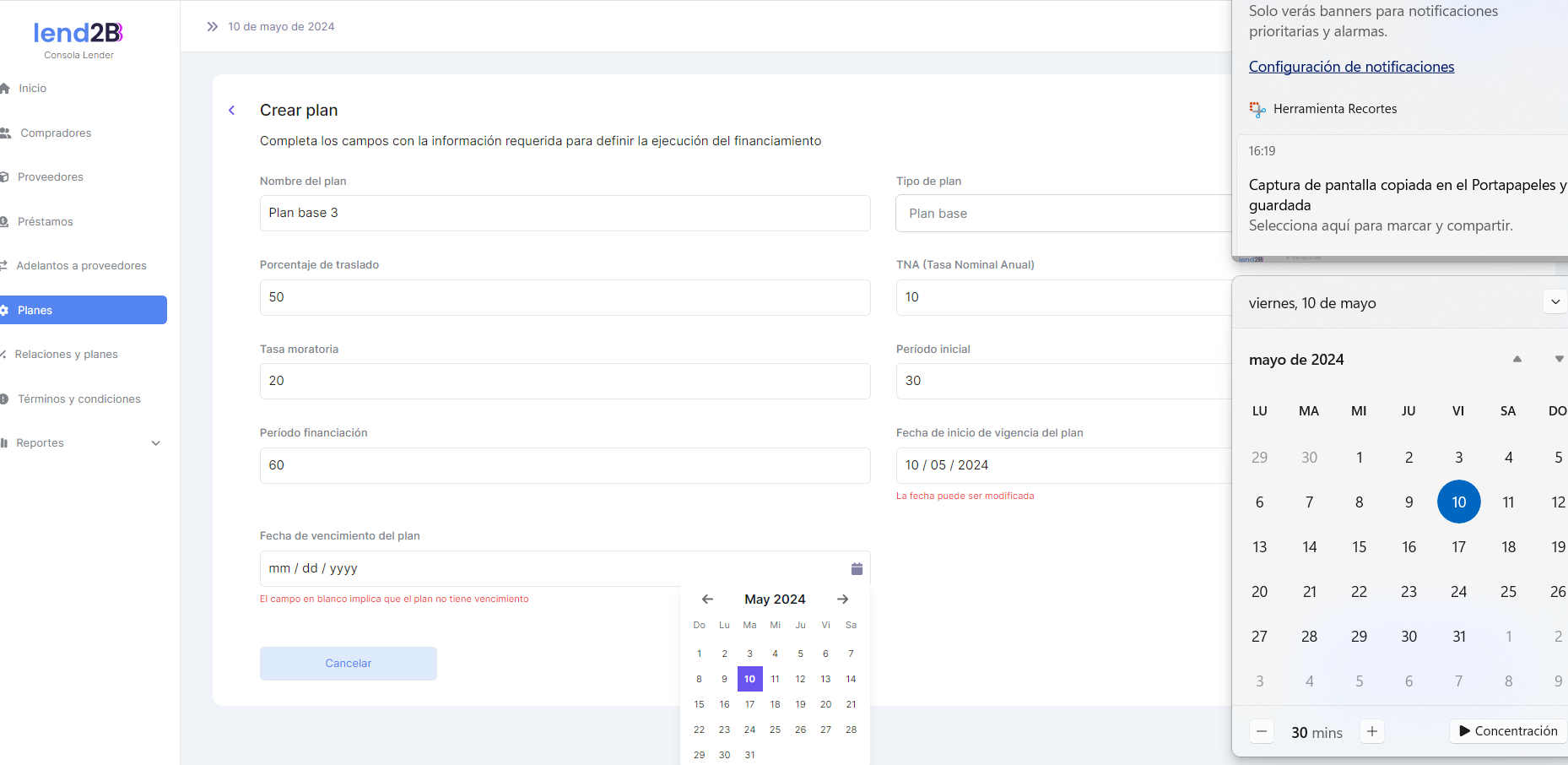Open the Tipo de plan dropdown
Image resolution: width=1568 pixels, height=765 pixels.
click(x=1063, y=214)
